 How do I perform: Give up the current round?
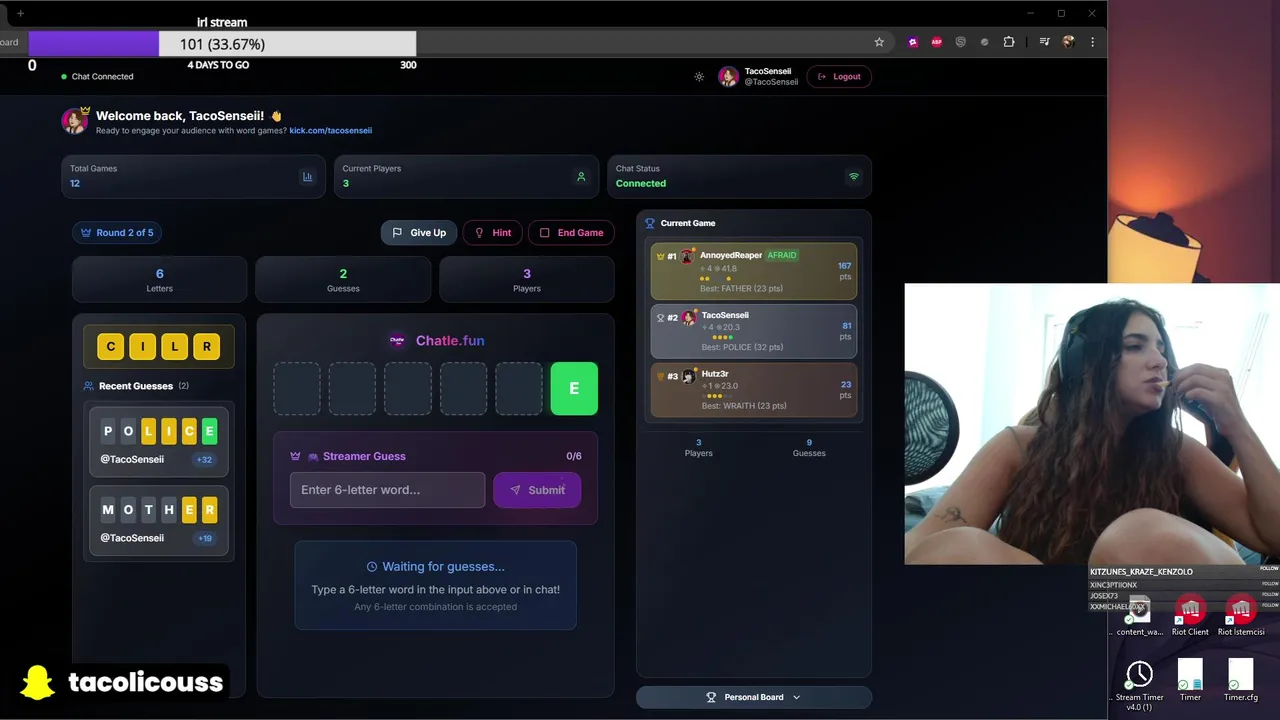pos(419,232)
